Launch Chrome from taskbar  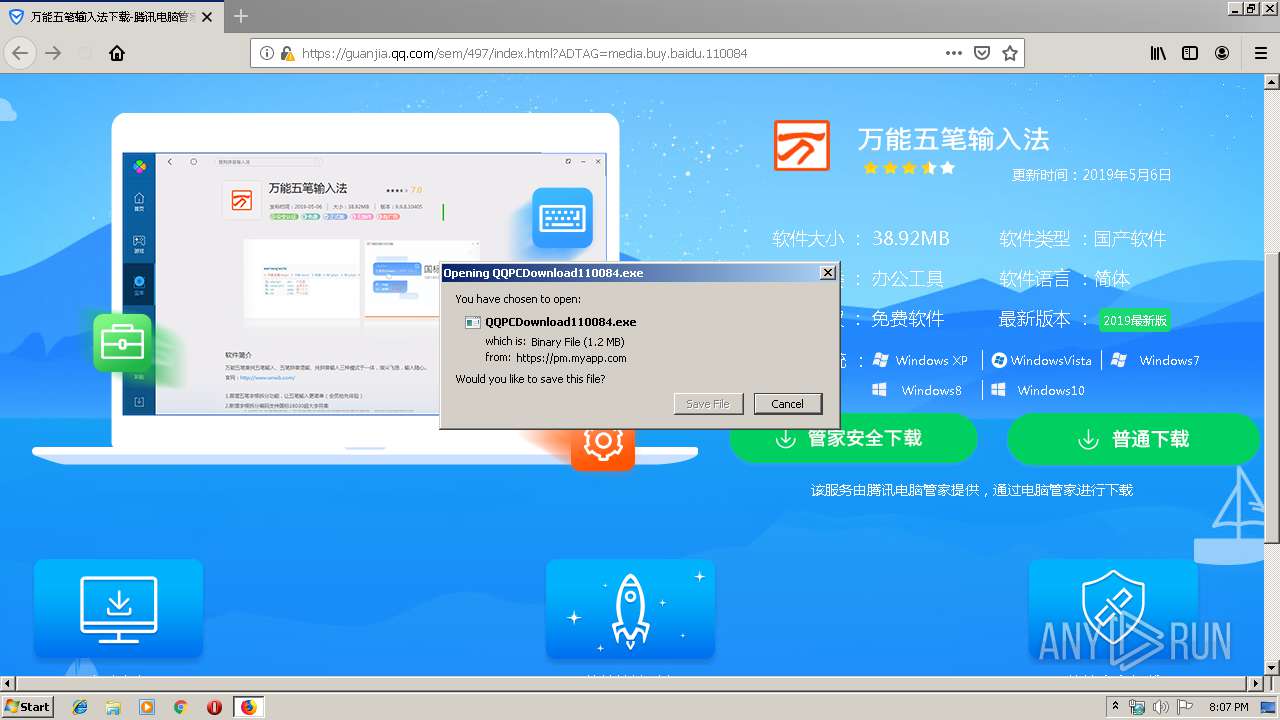coord(180,707)
